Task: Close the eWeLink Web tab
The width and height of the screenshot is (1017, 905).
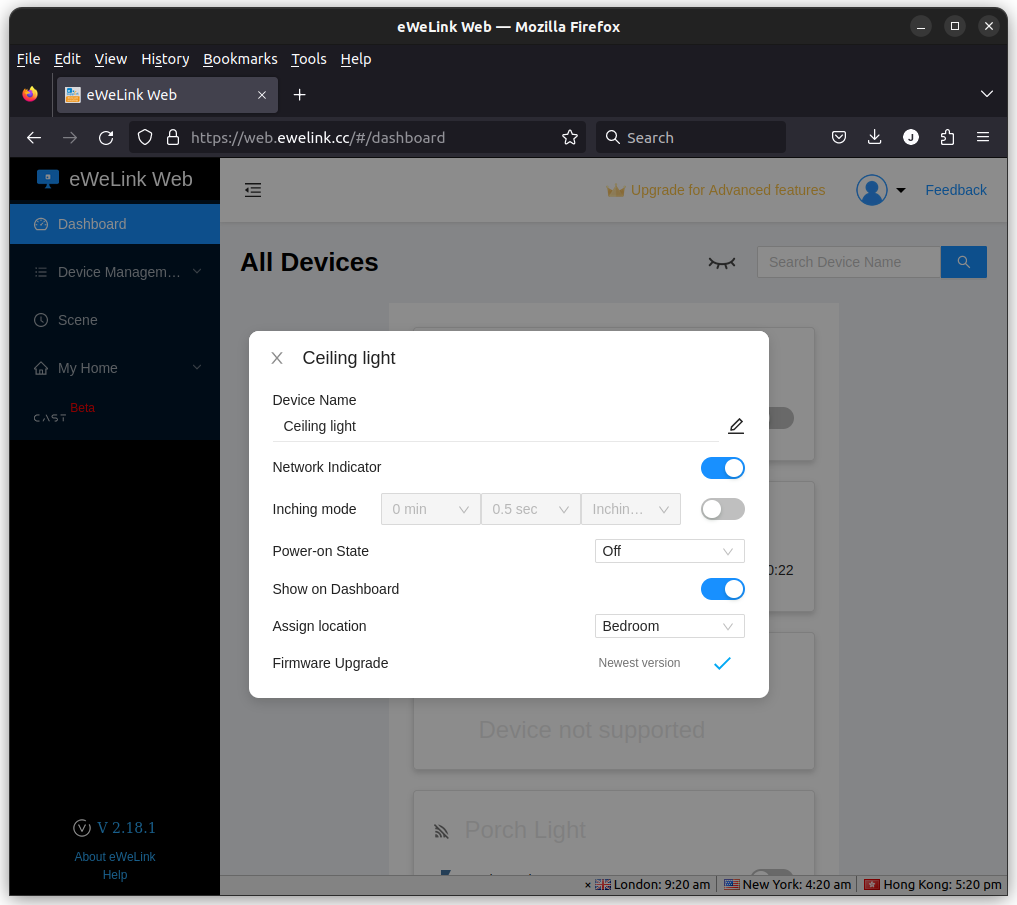Action: point(262,95)
